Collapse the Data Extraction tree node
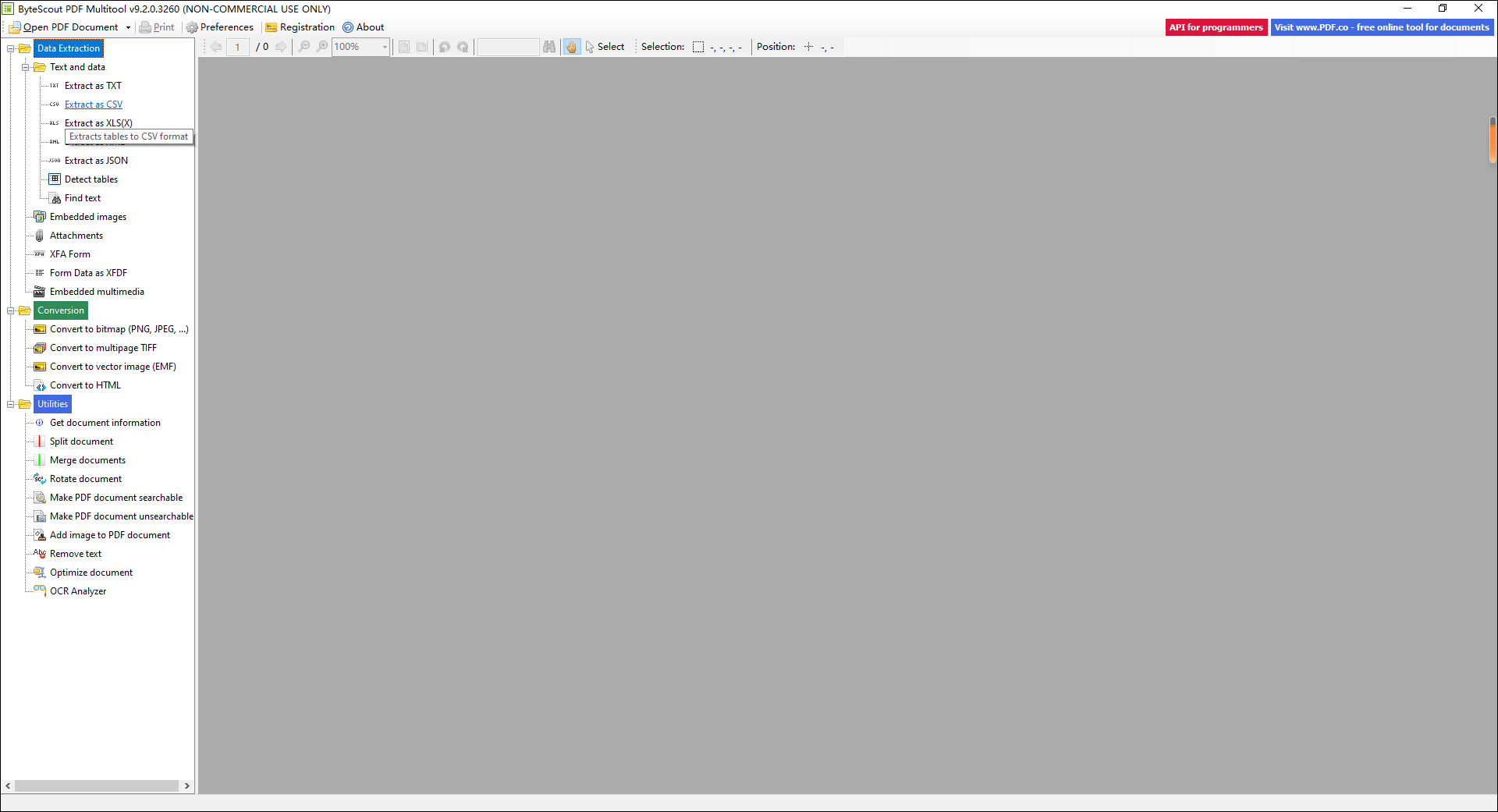Viewport: 1498px width, 812px height. (x=11, y=48)
